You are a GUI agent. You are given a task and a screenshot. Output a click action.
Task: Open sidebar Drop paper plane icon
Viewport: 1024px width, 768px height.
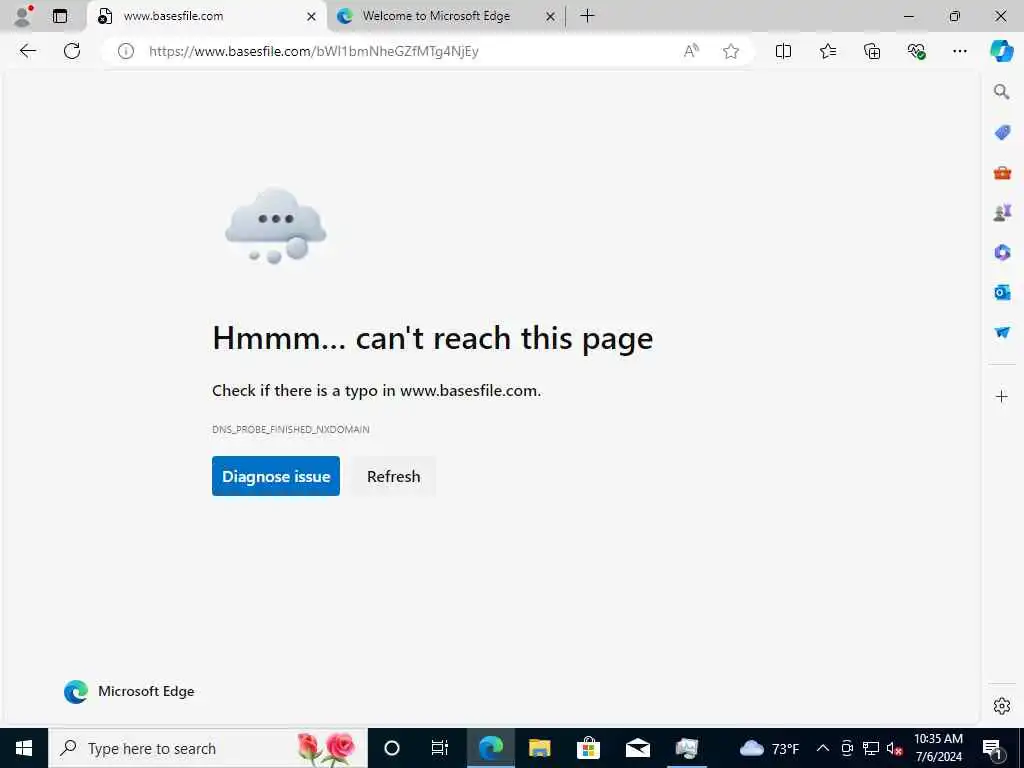[1002, 332]
